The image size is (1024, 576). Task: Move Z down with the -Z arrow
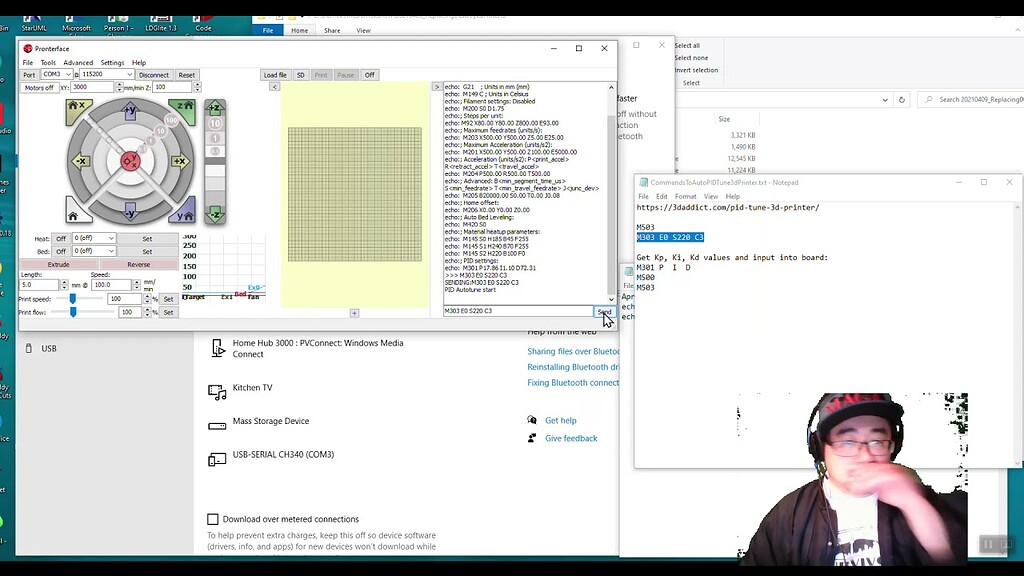point(214,214)
